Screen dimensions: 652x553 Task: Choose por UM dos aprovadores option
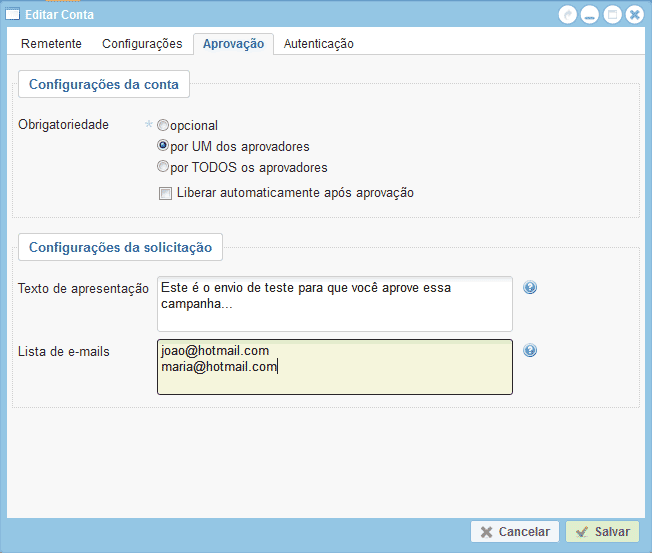click(x=163, y=147)
